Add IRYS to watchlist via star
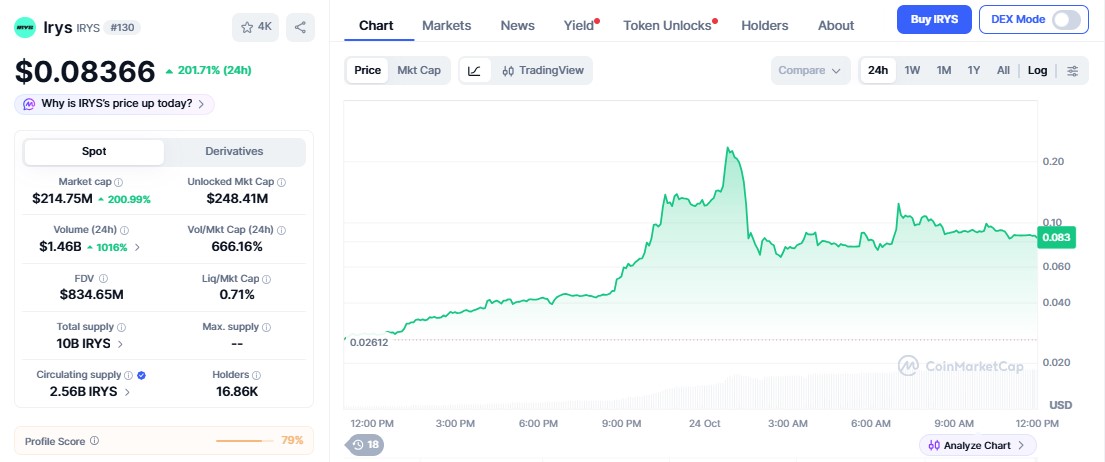The image size is (1105, 462). click(255, 27)
